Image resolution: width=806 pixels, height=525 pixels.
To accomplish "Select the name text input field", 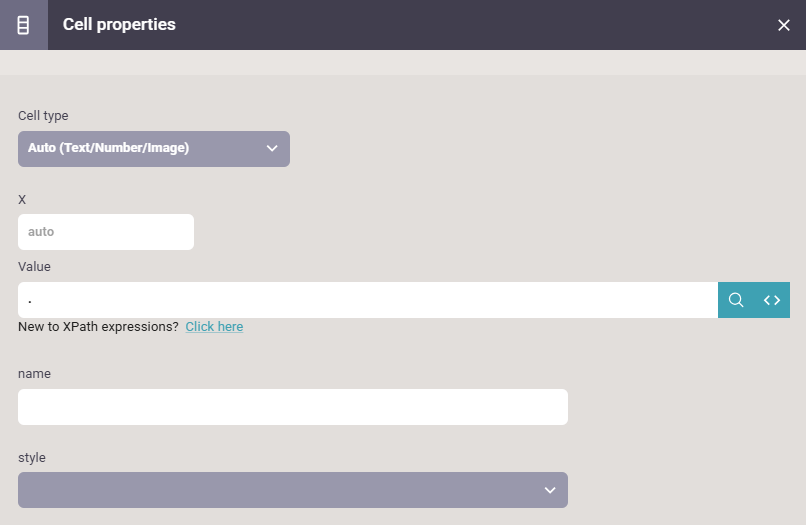I will click(292, 407).
